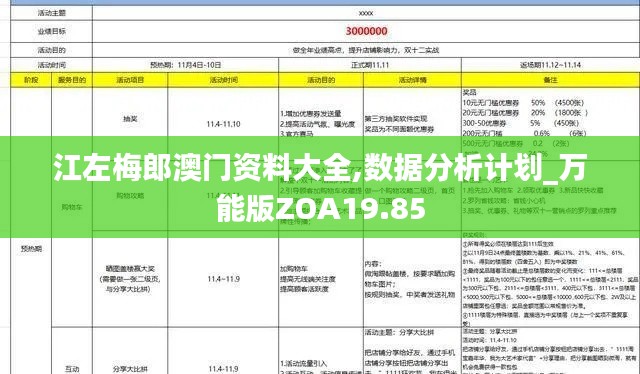Select the 业绩目标 label cell
The image size is (640, 374).
click(x=51, y=31)
